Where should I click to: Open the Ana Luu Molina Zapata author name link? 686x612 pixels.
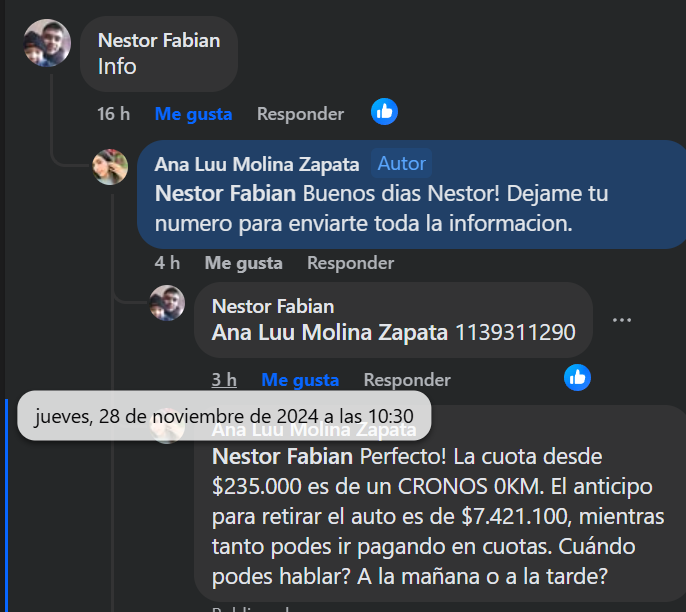coord(257,164)
